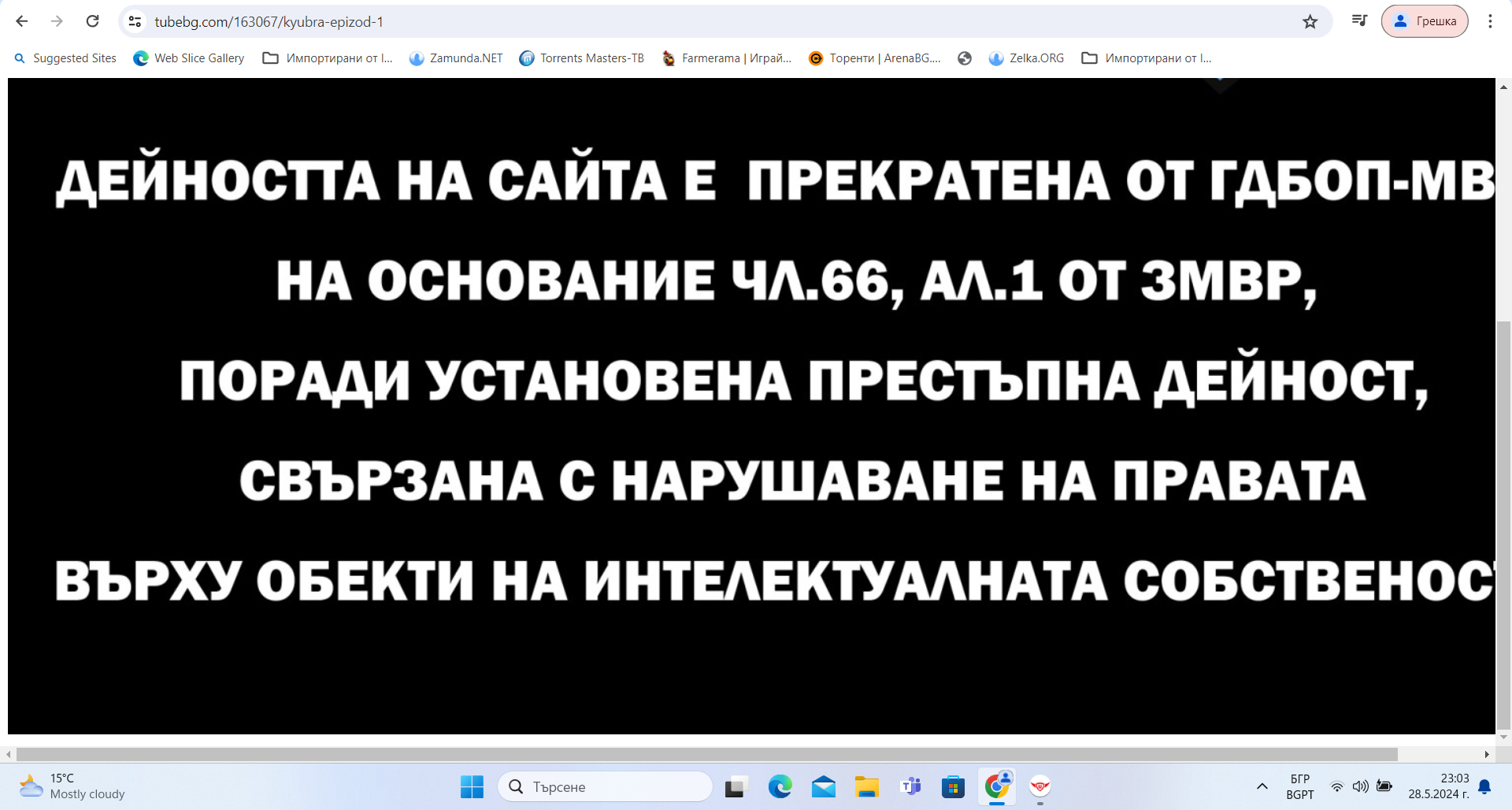This screenshot has height=810, width=1512.
Task: Reload the current page
Action: [x=92, y=21]
